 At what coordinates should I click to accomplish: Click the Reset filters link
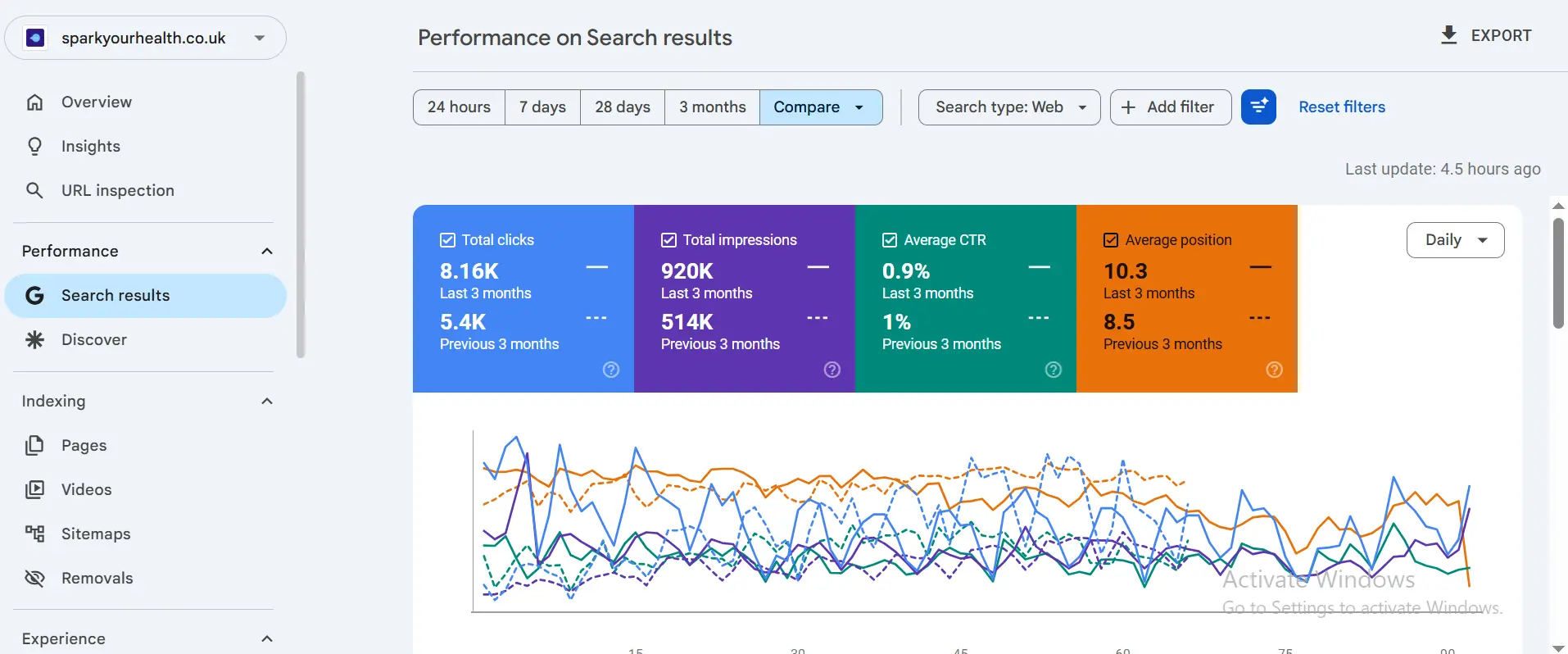[1342, 107]
